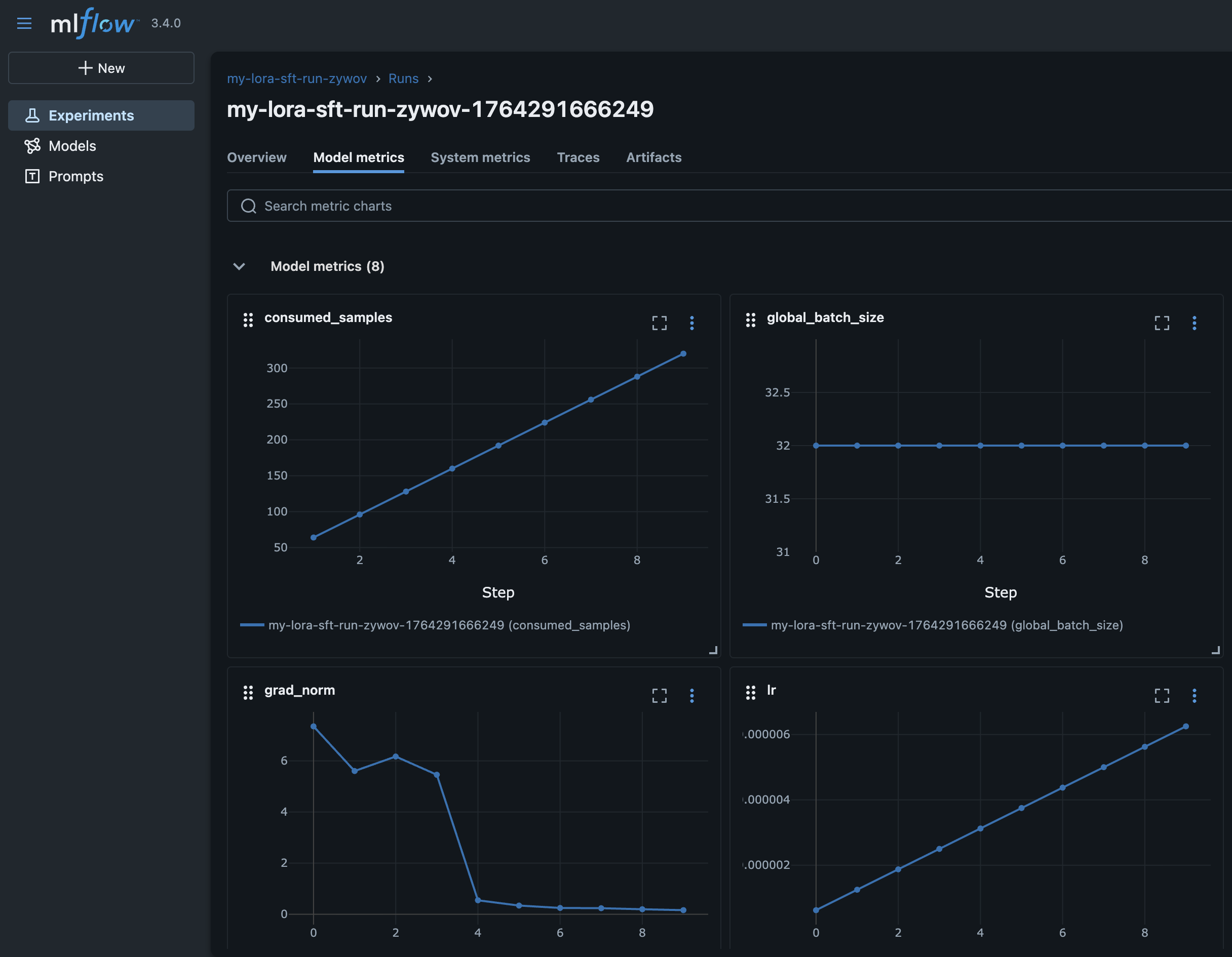Open the Models section from sidebar
The width and height of the screenshot is (1232, 957).
coord(72,145)
